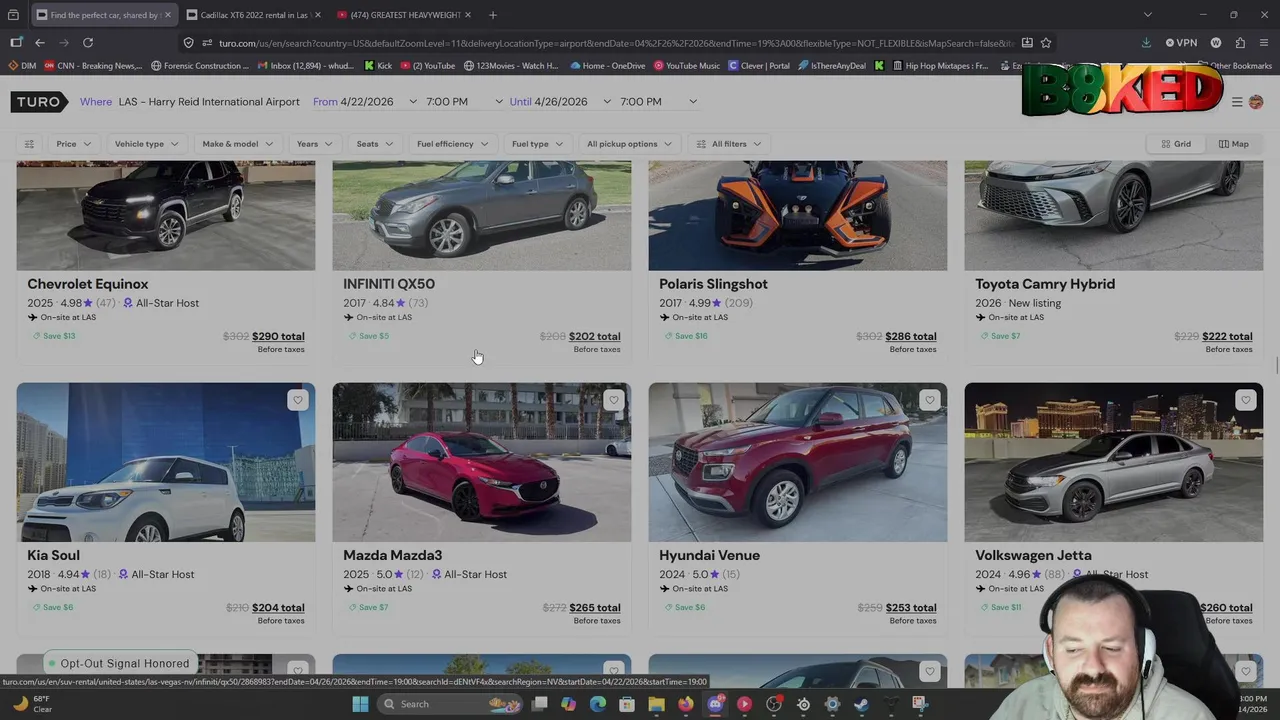Edit the LAS airport location field

(x=209, y=102)
